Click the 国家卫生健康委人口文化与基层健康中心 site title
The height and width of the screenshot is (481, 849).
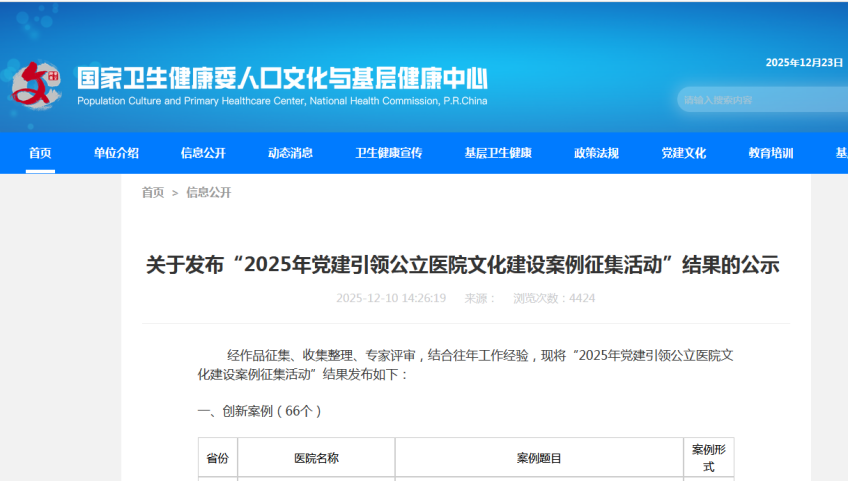282,77
